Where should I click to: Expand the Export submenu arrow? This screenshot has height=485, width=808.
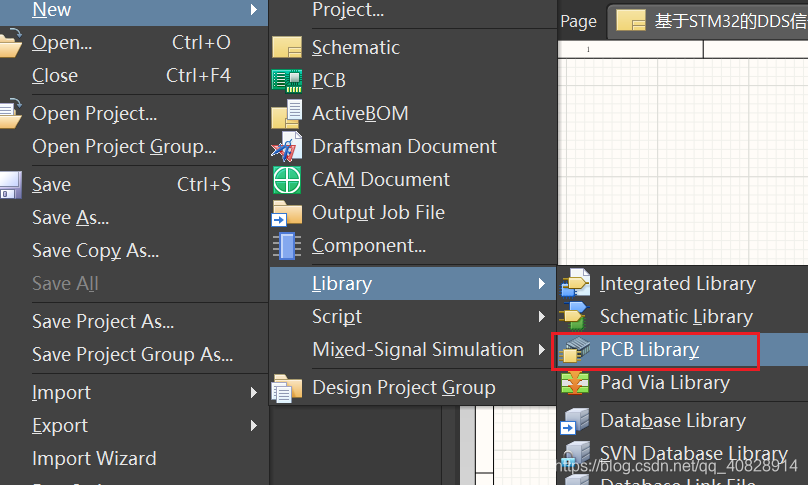coord(254,426)
